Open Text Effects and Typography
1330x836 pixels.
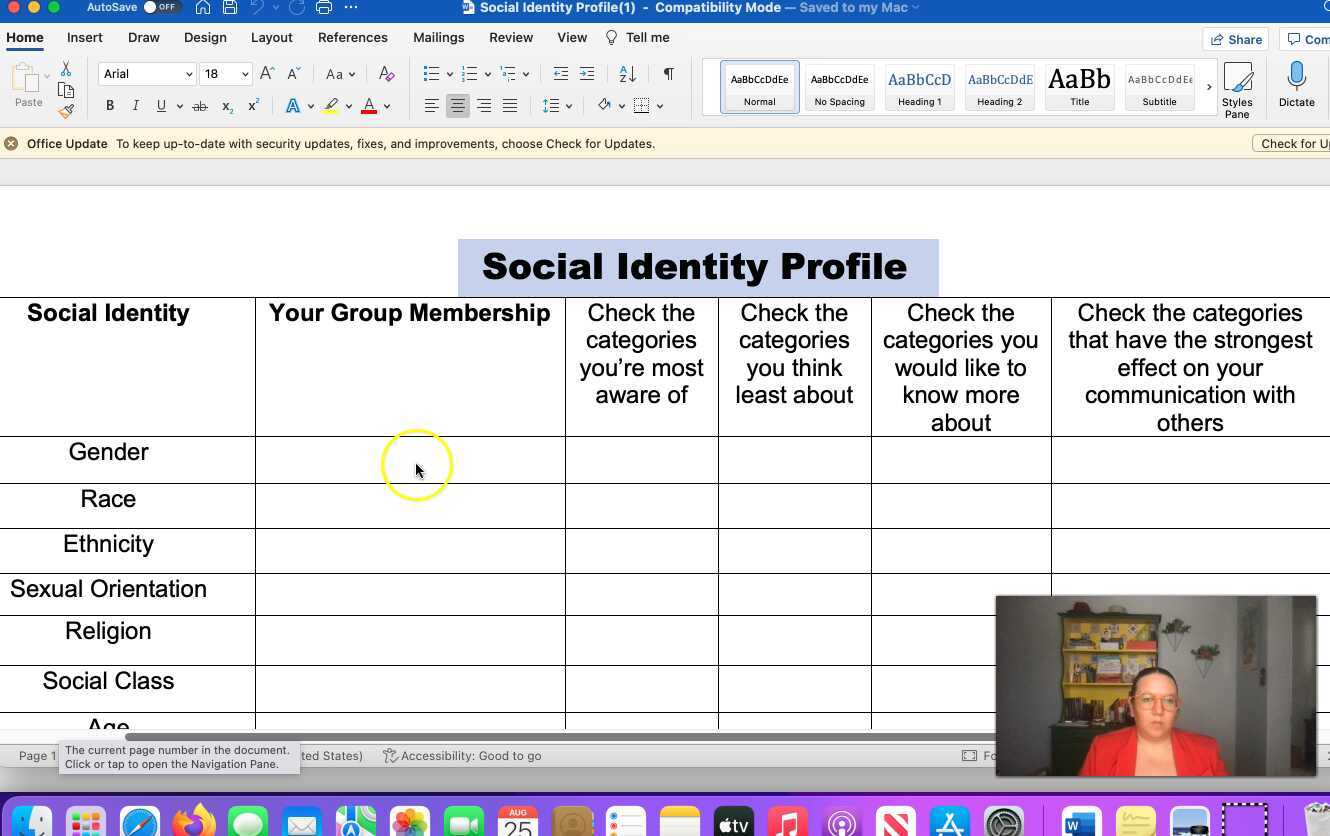click(293, 105)
